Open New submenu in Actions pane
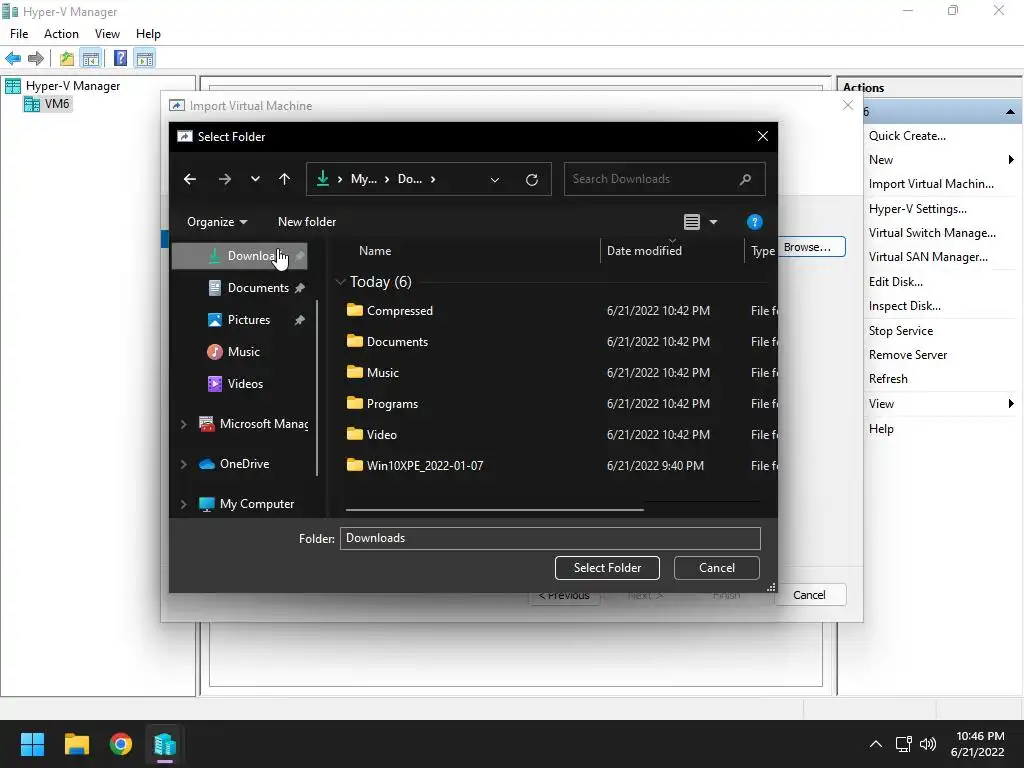This screenshot has height=768, width=1024. tap(940, 160)
